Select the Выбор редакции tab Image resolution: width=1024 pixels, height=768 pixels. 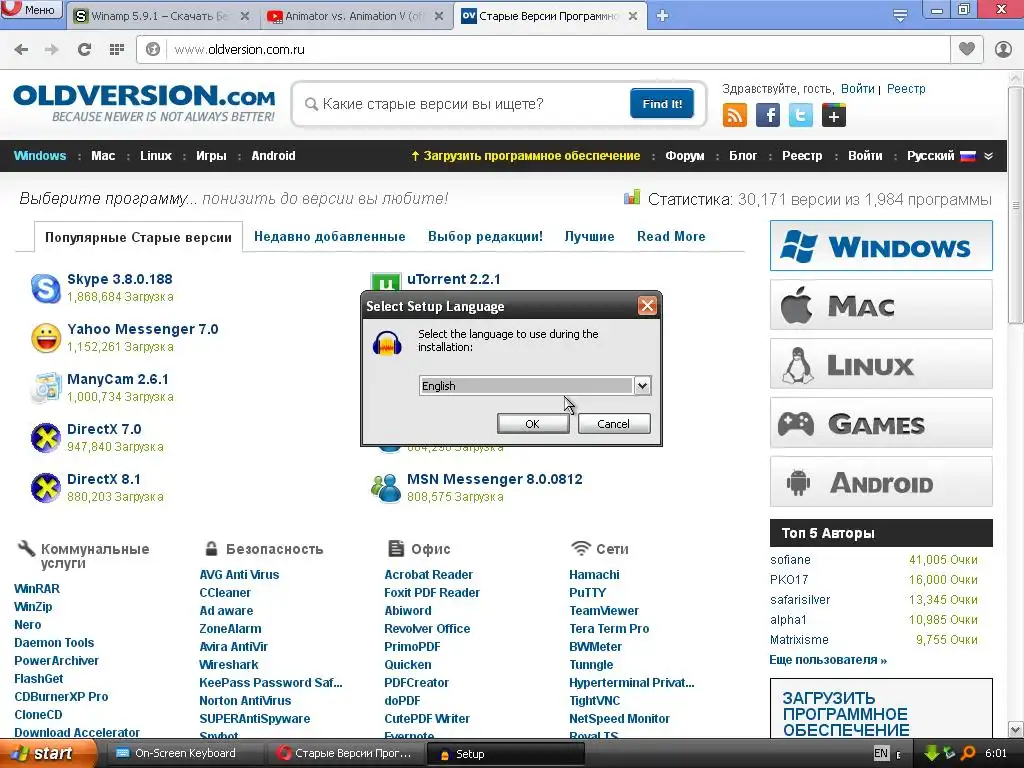click(x=485, y=236)
